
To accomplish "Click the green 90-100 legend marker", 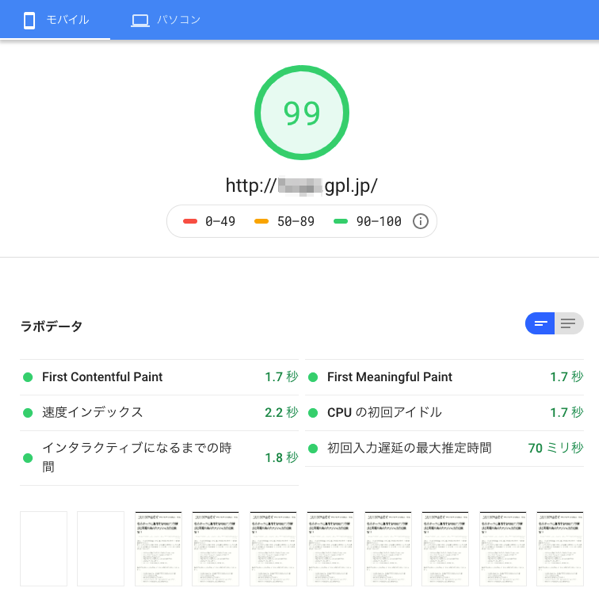I will click(x=341, y=221).
